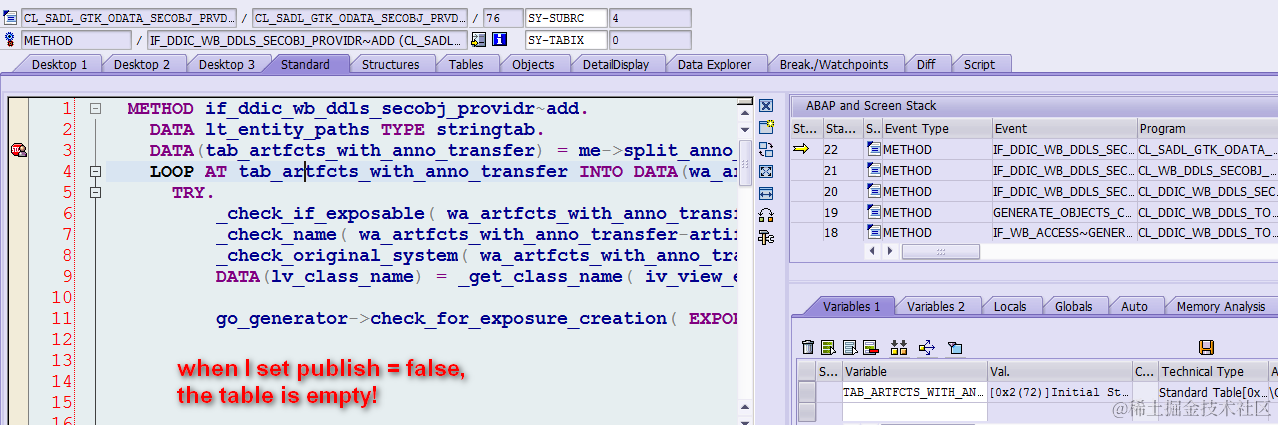Click the new tool icon with yellow star
1278x425 pixels.
tap(766, 128)
